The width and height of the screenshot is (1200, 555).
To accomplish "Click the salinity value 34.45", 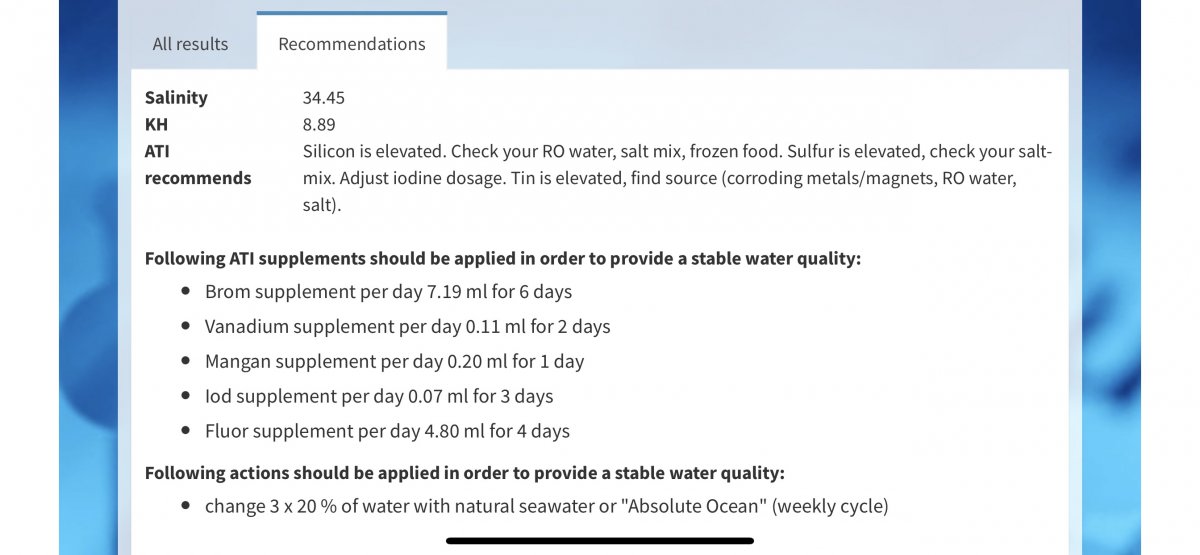I will tap(323, 97).
